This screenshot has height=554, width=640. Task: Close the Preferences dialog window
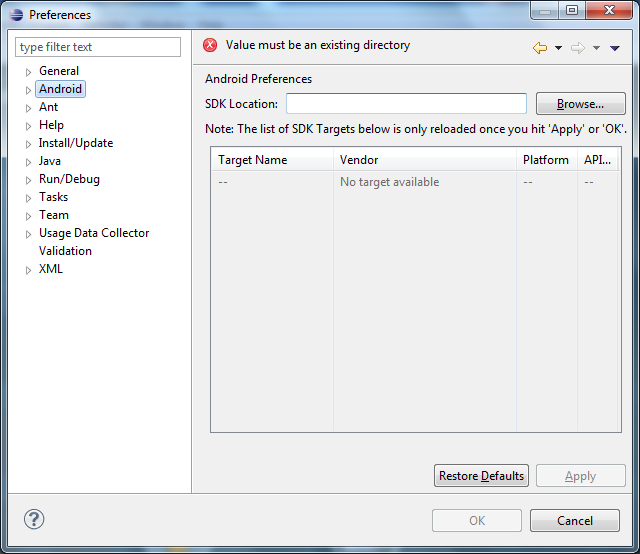click(609, 10)
